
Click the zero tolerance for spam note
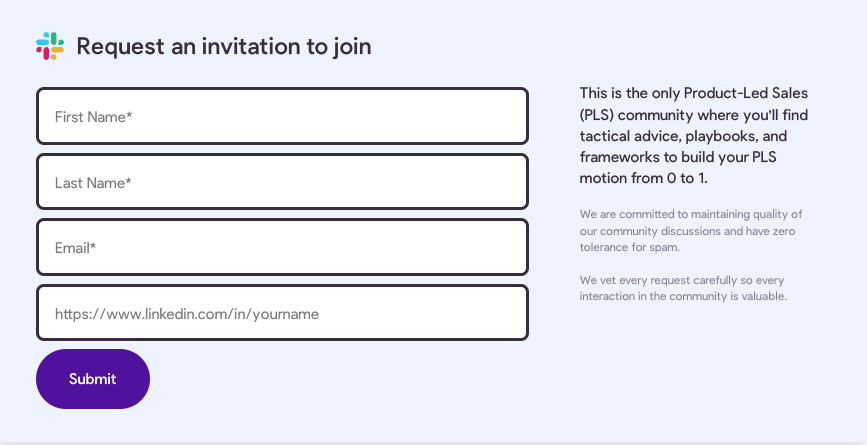(691, 231)
